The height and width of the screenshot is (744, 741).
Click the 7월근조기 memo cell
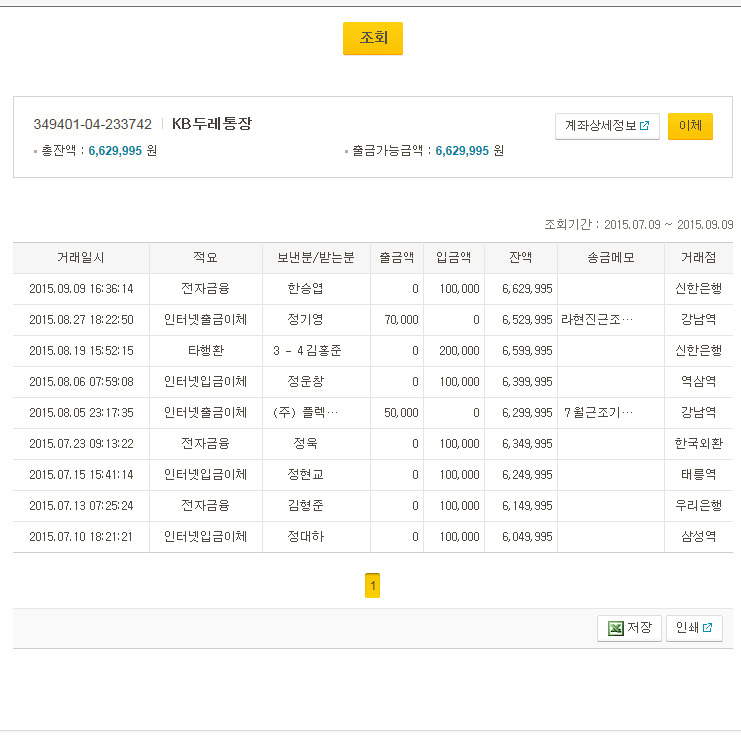(598, 413)
